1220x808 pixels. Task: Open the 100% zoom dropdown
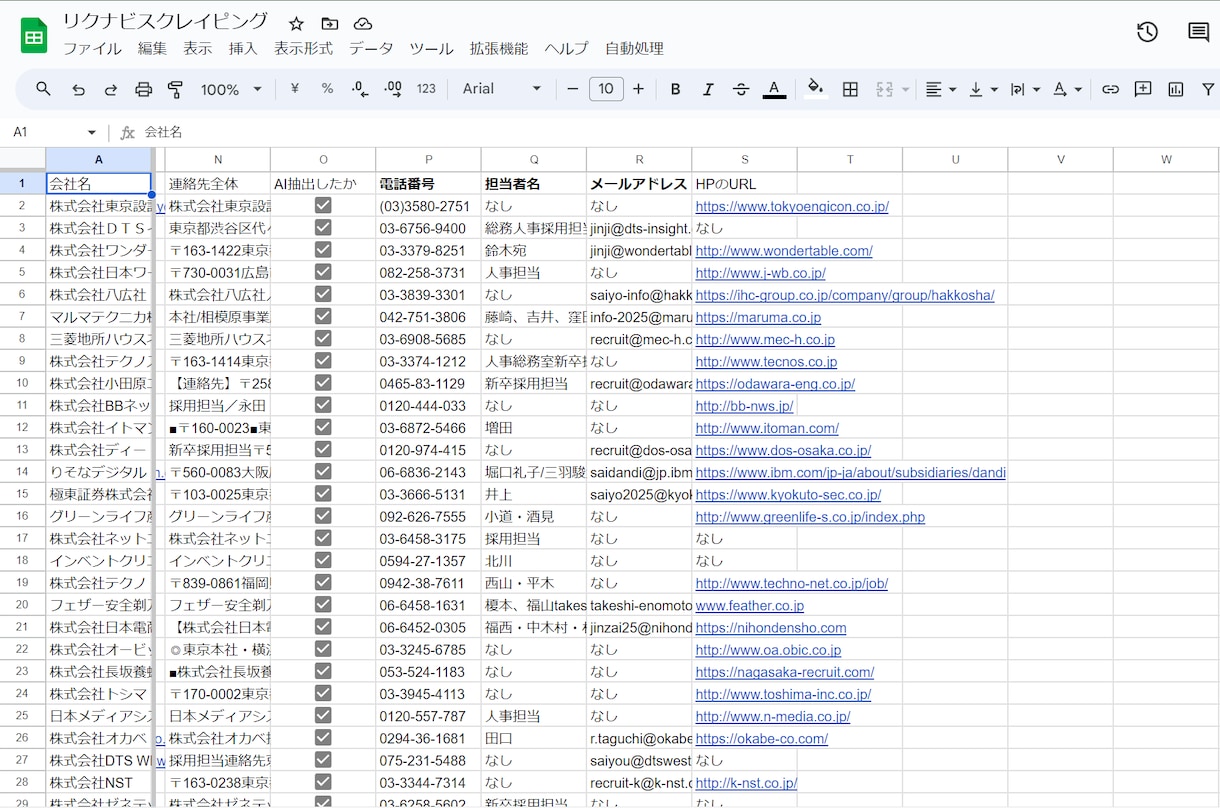click(x=231, y=89)
